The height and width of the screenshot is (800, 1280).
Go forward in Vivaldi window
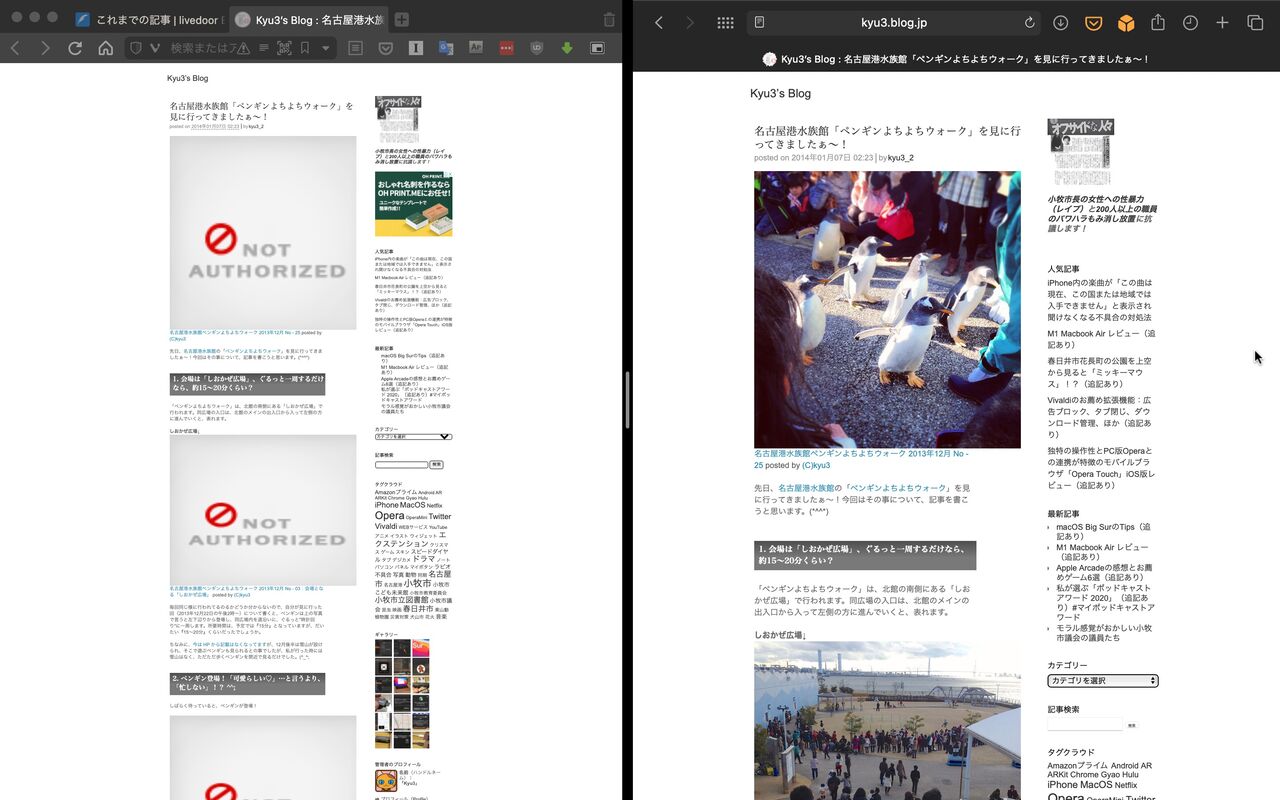coord(45,48)
